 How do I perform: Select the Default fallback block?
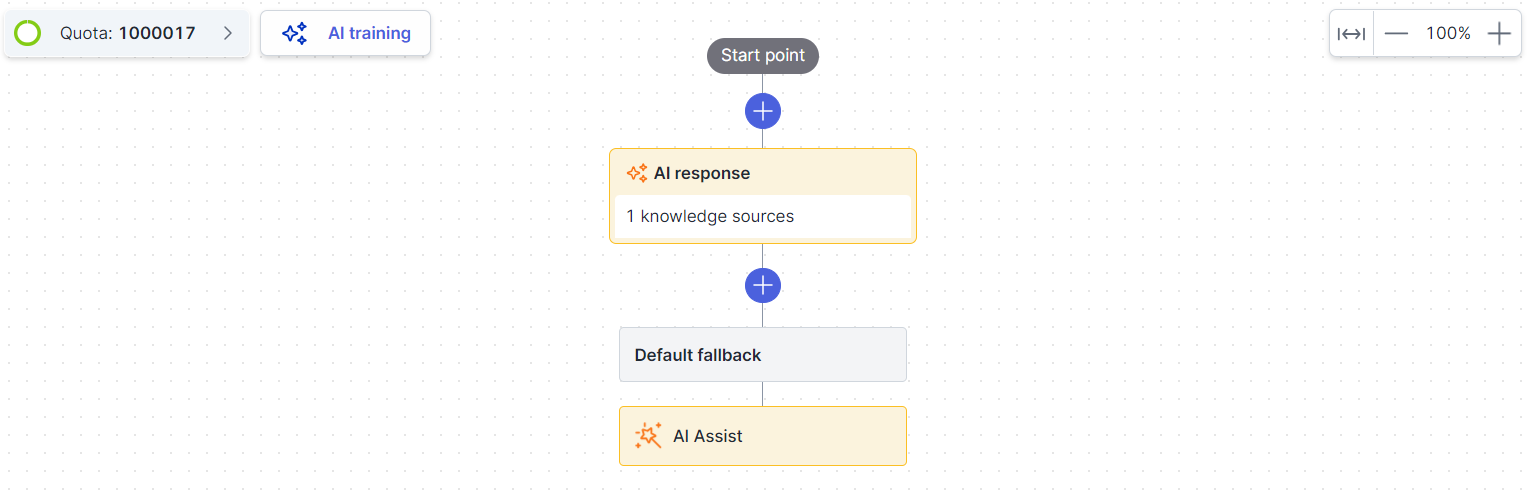[x=762, y=355]
